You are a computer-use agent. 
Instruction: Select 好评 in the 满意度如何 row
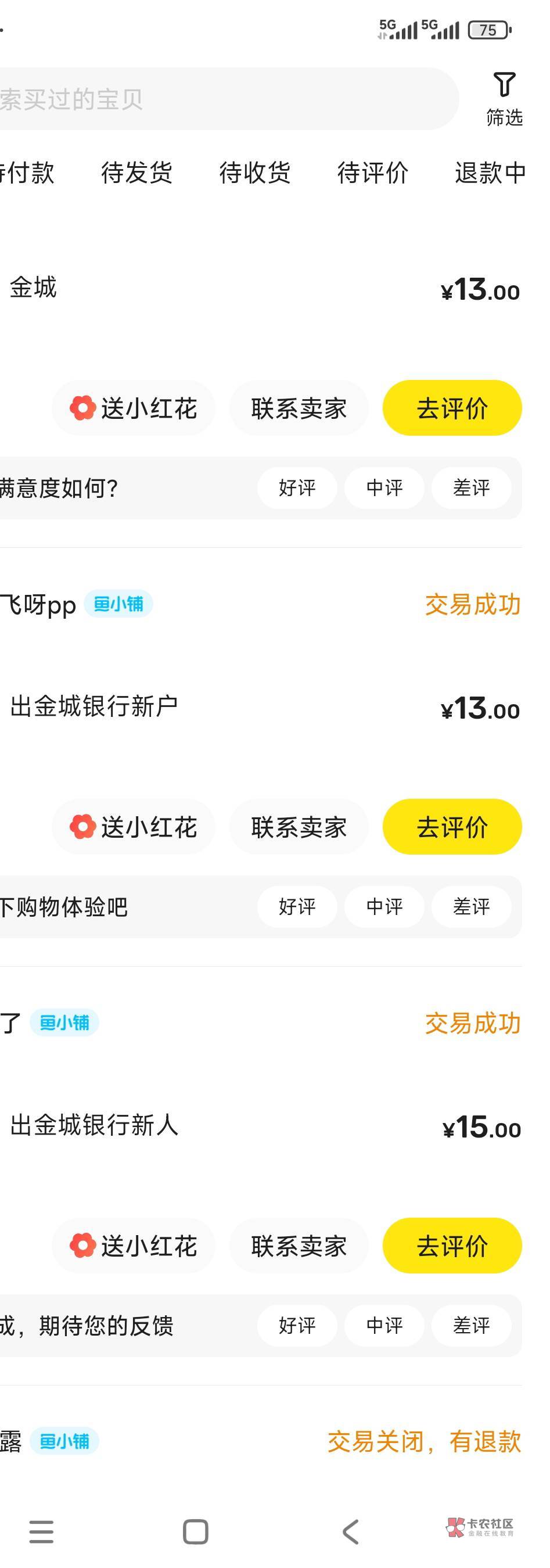[297, 487]
